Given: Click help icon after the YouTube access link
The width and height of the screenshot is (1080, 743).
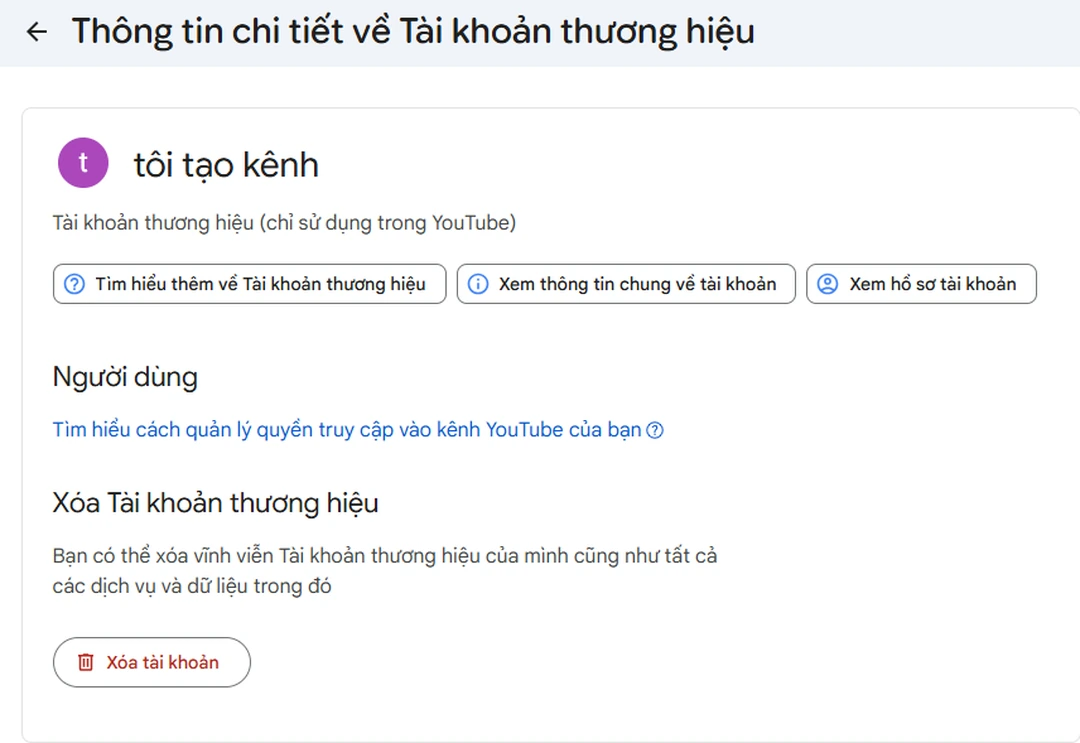Looking at the screenshot, I should tap(655, 430).
